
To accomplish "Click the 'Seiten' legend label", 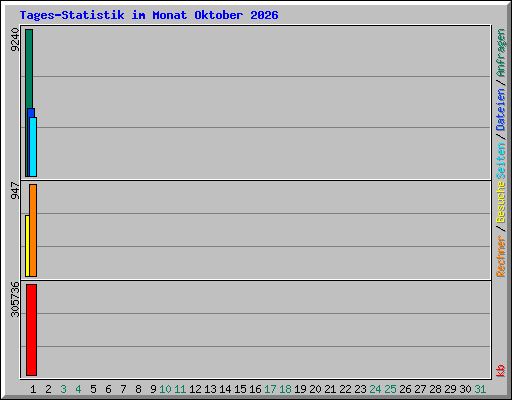I will point(500,161).
